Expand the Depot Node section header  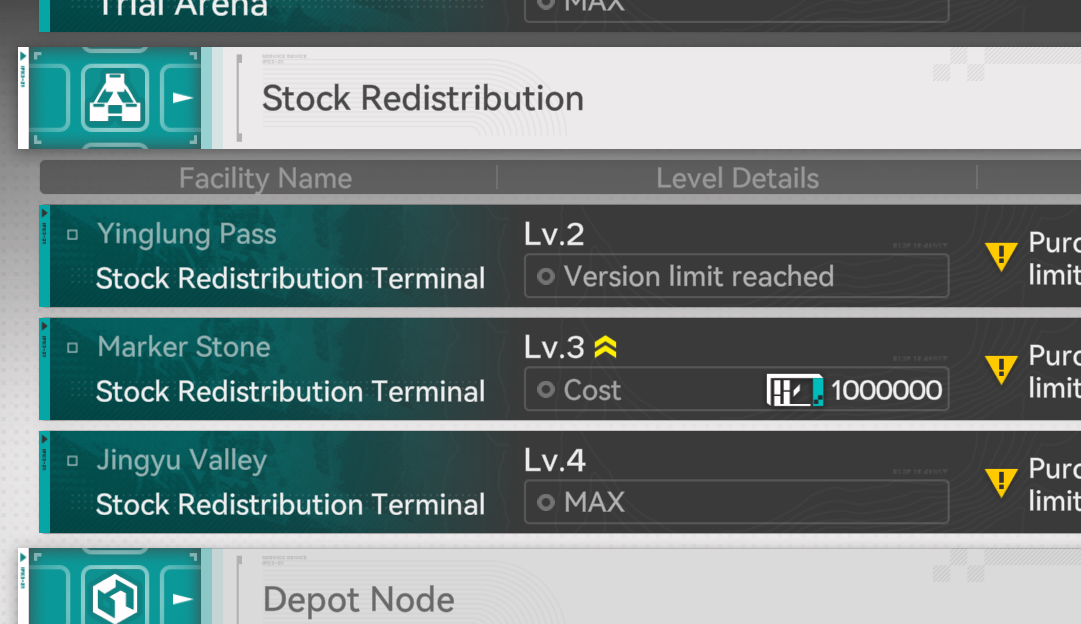point(549,586)
